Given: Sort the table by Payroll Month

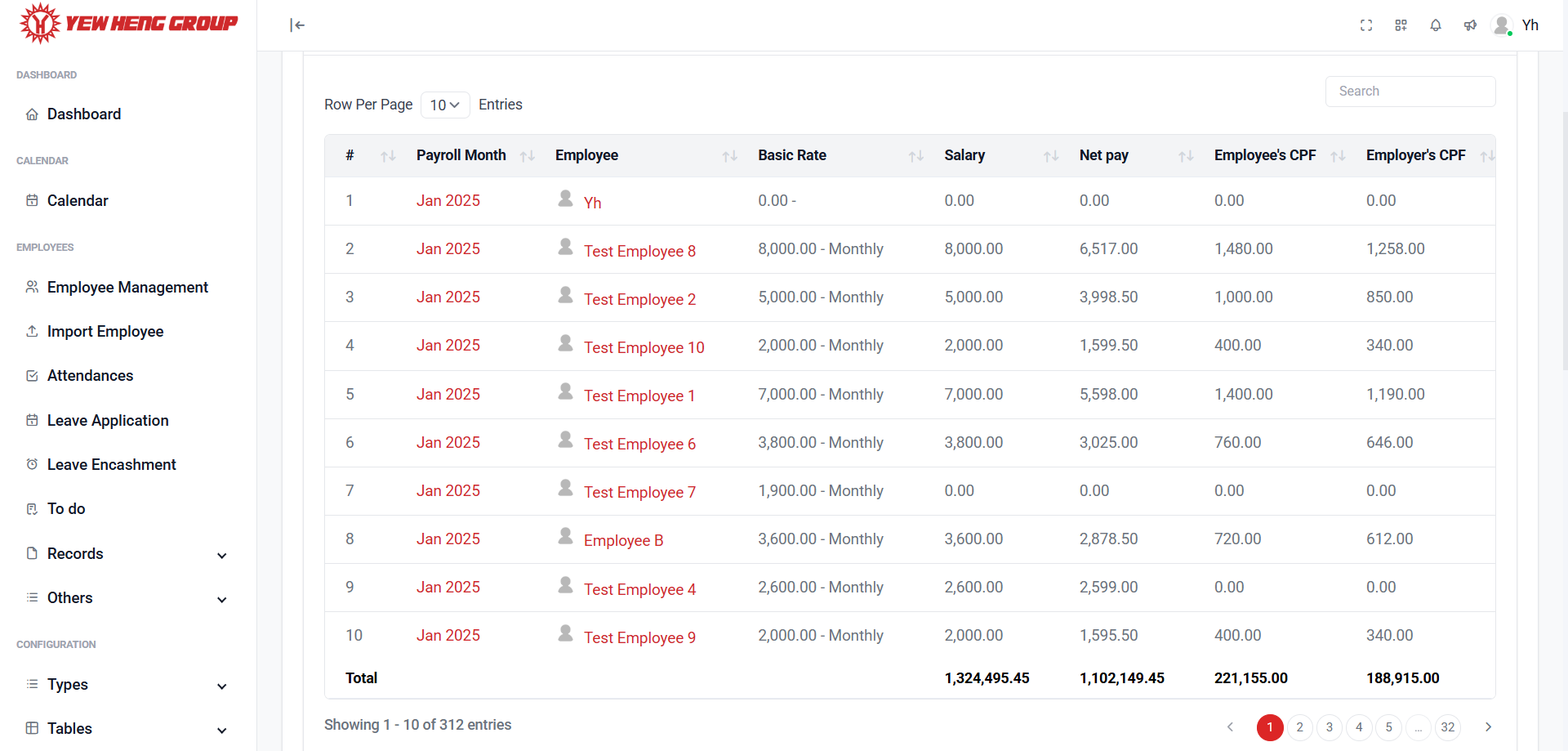Looking at the screenshot, I should [x=528, y=156].
